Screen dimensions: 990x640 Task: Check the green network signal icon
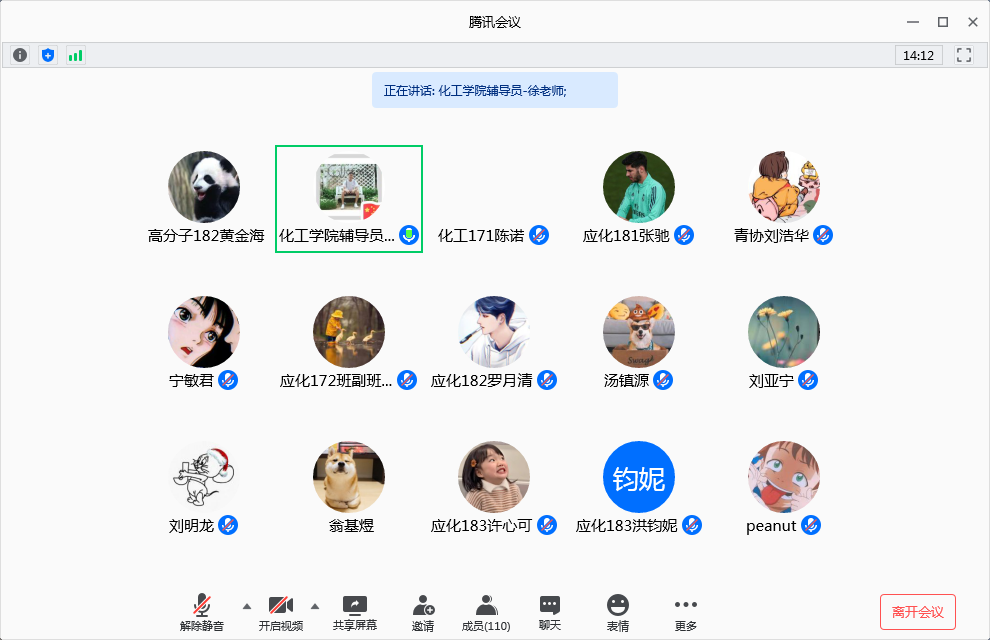point(76,56)
